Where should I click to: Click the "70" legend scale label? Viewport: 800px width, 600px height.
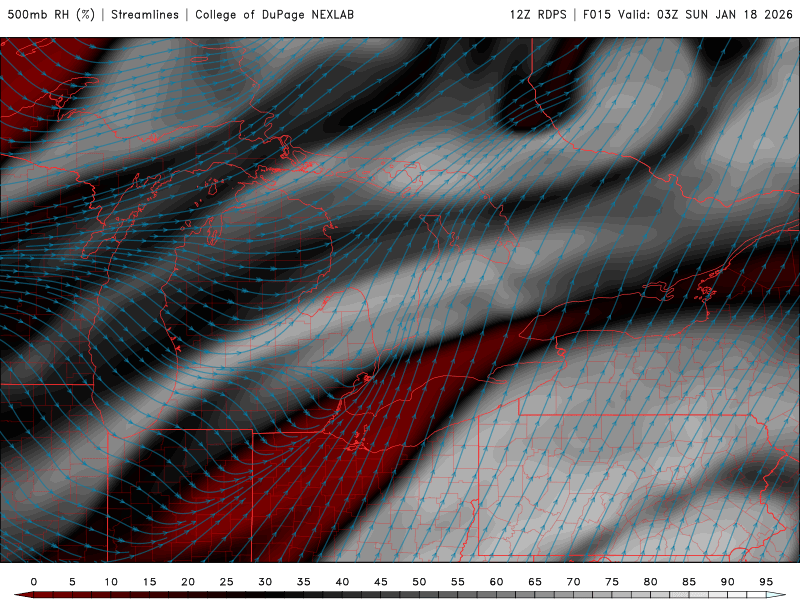click(573, 582)
